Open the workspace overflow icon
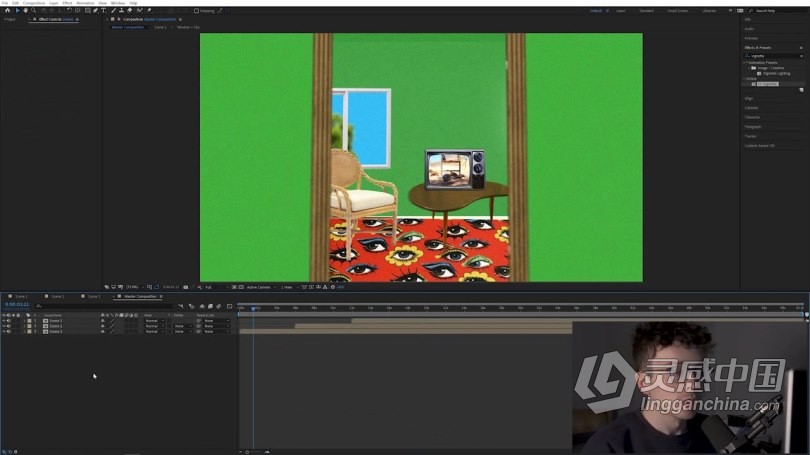 [730, 10]
